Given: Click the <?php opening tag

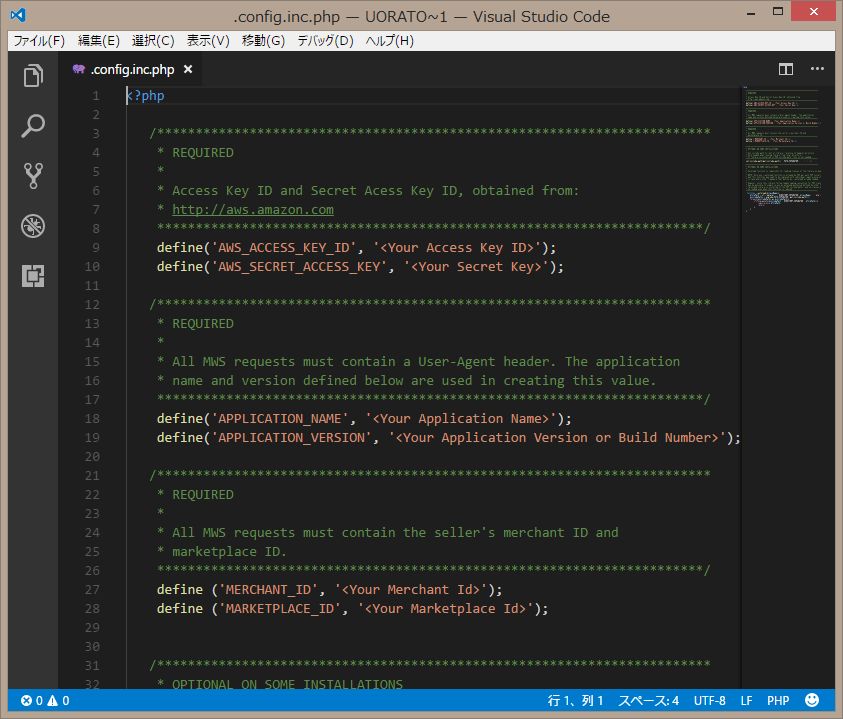Looking at the screenshot, I should (145, 95).
